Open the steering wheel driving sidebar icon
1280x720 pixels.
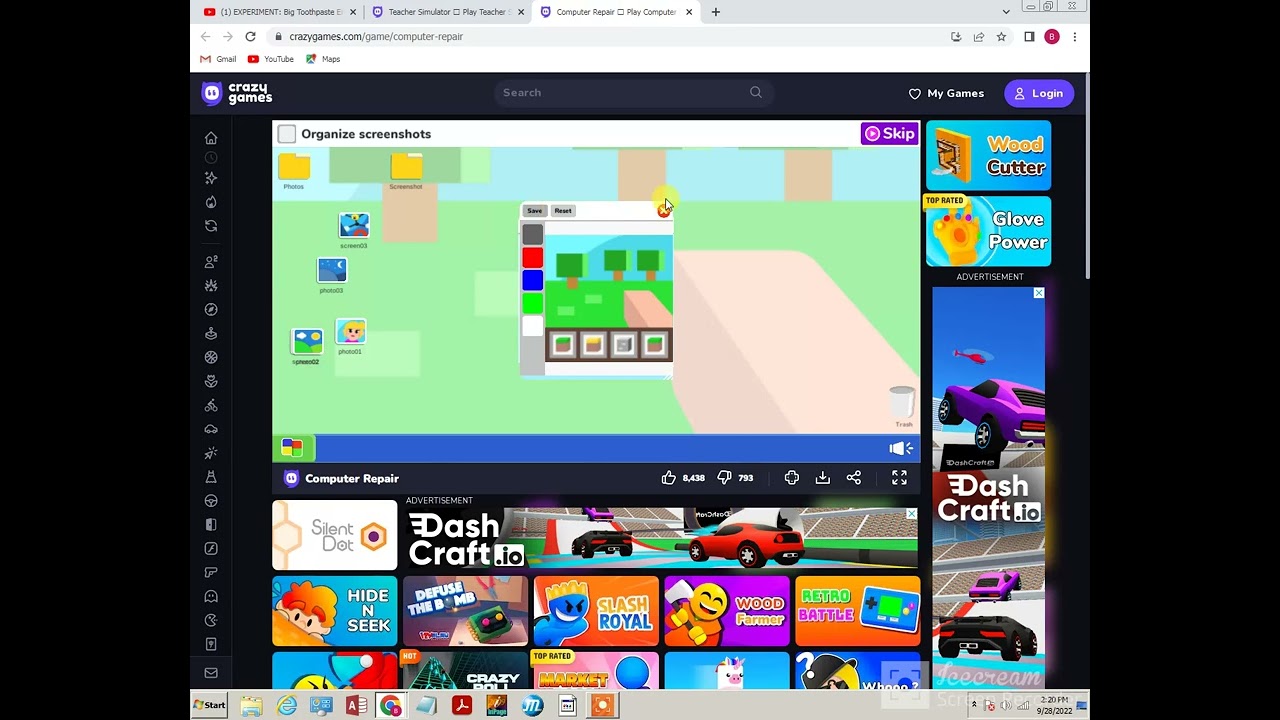(211, 501)
